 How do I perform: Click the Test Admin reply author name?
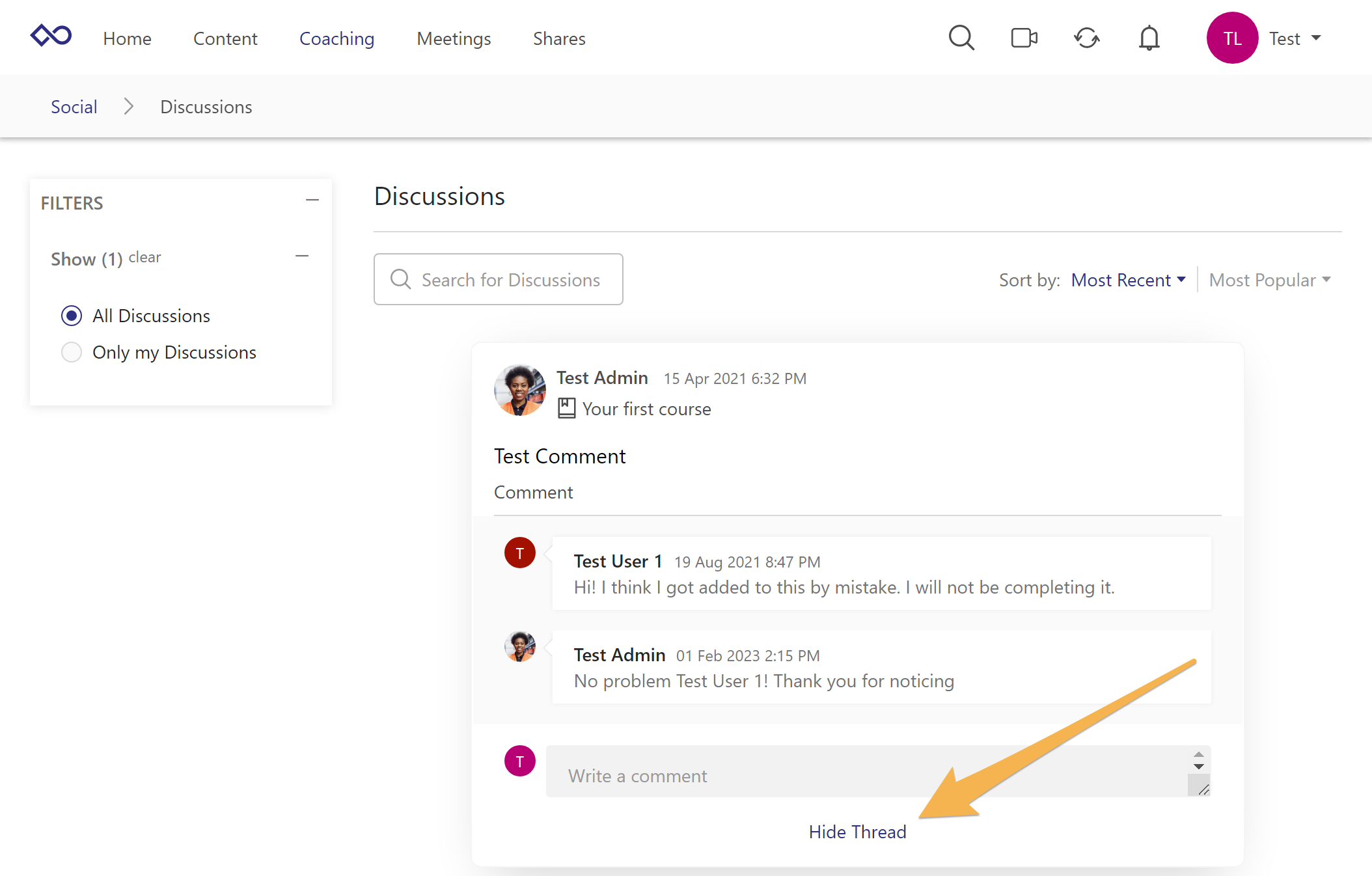[x=620, y=655]
